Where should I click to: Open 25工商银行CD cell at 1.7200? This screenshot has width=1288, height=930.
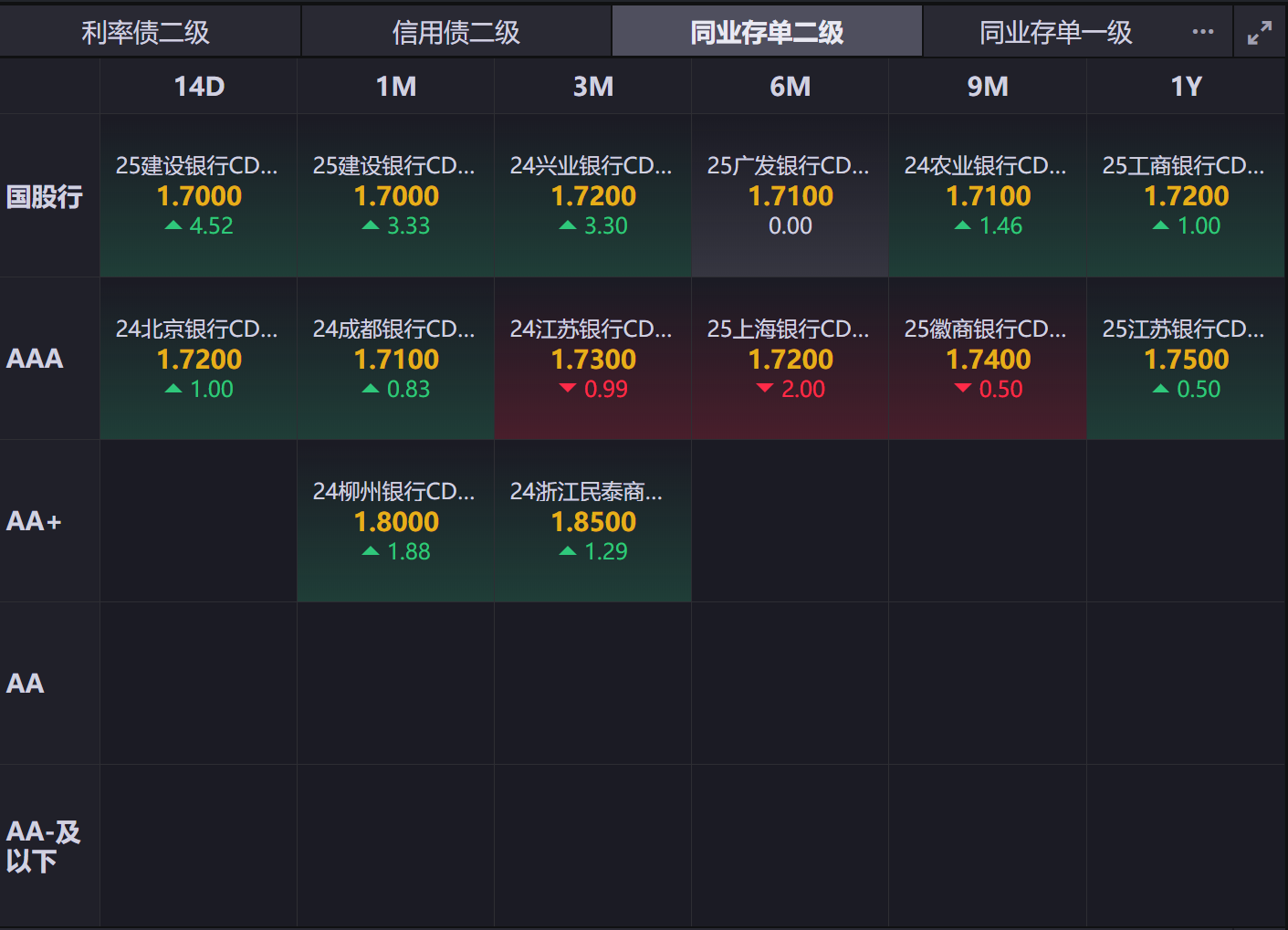click(1186, 195)
